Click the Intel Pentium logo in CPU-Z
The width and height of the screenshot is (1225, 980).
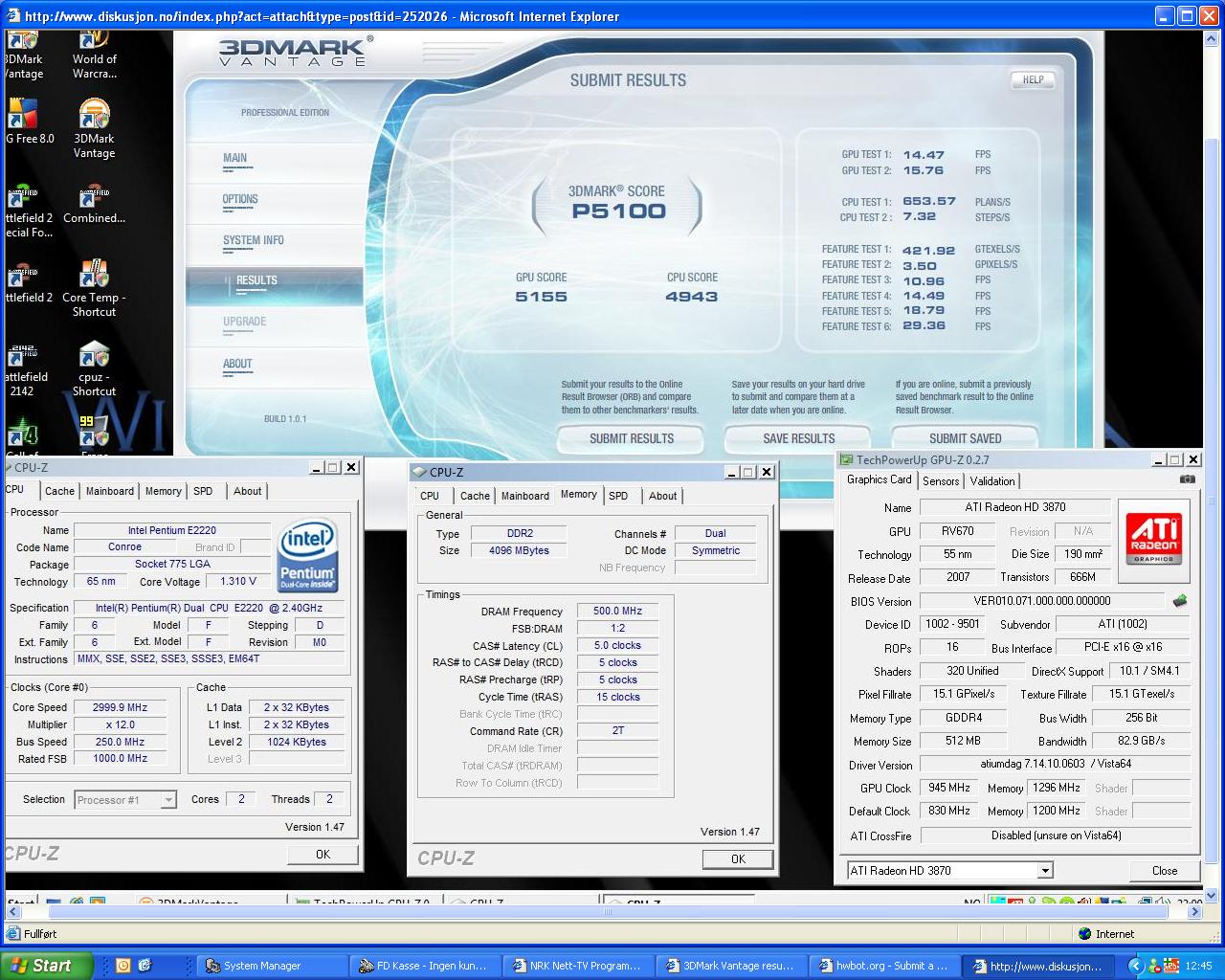(307, 556)
